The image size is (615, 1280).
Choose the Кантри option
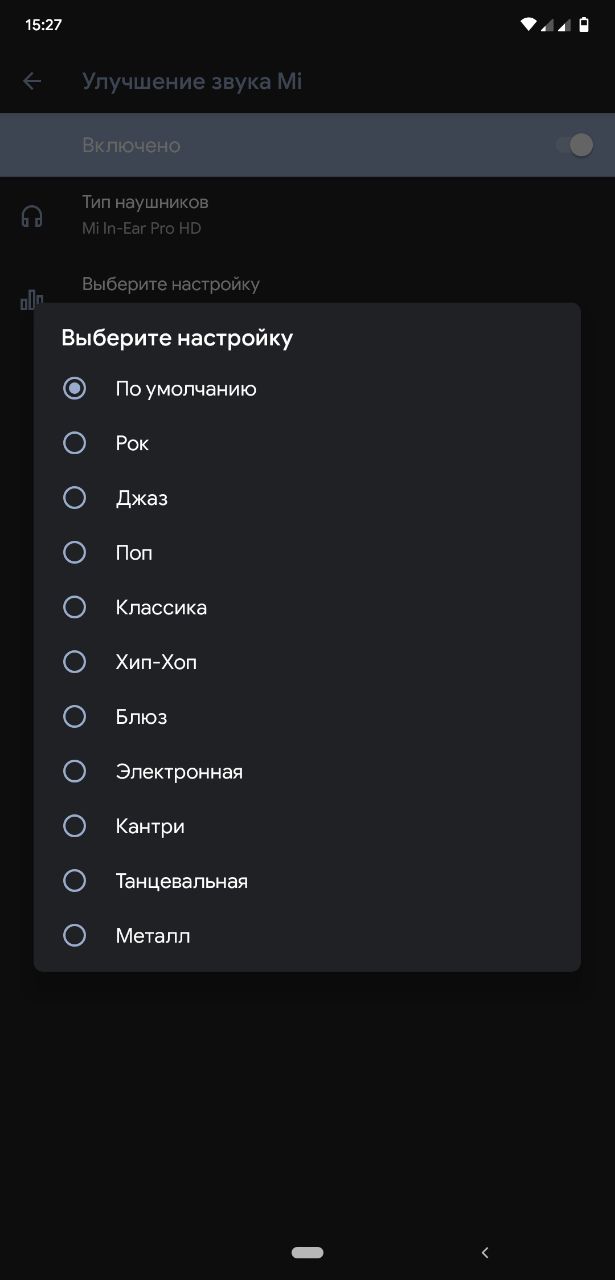click(307, 826)
